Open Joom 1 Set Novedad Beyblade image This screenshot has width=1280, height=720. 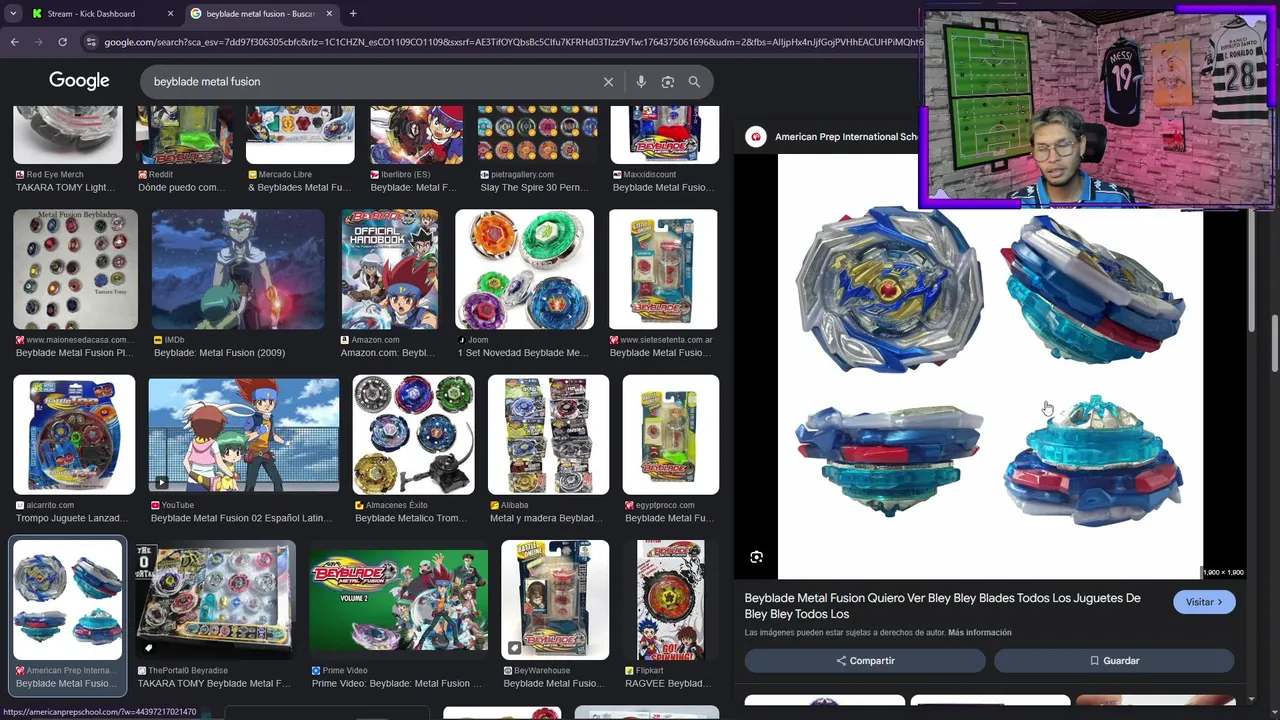click(x=524, y=269)
